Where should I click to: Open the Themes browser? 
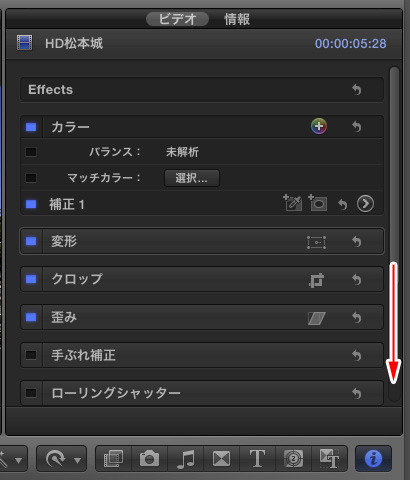329,459
